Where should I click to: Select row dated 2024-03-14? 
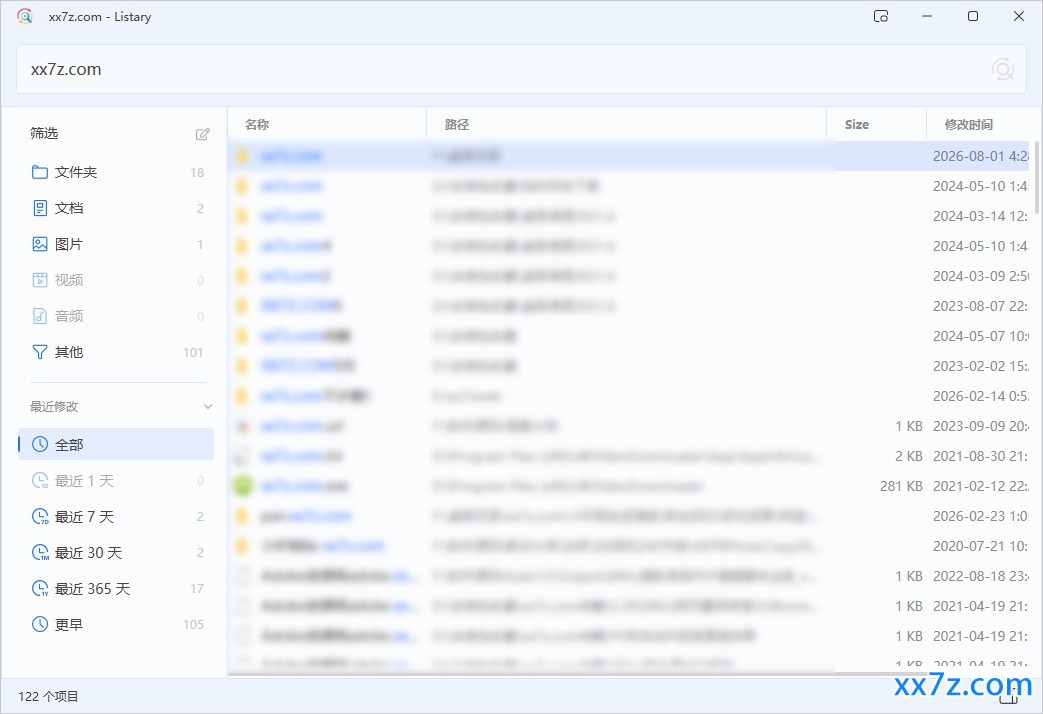[629, 216]
